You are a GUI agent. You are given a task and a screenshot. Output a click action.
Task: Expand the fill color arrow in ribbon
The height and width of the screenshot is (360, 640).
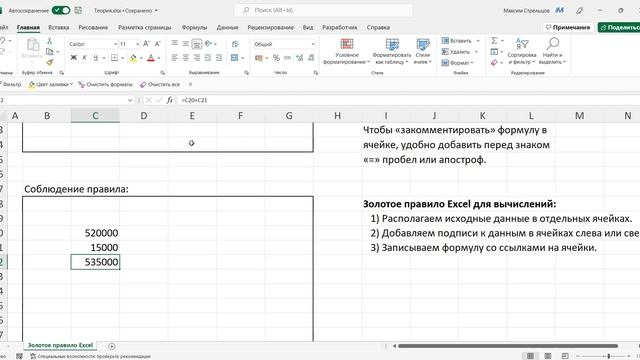tap(141, 58)
